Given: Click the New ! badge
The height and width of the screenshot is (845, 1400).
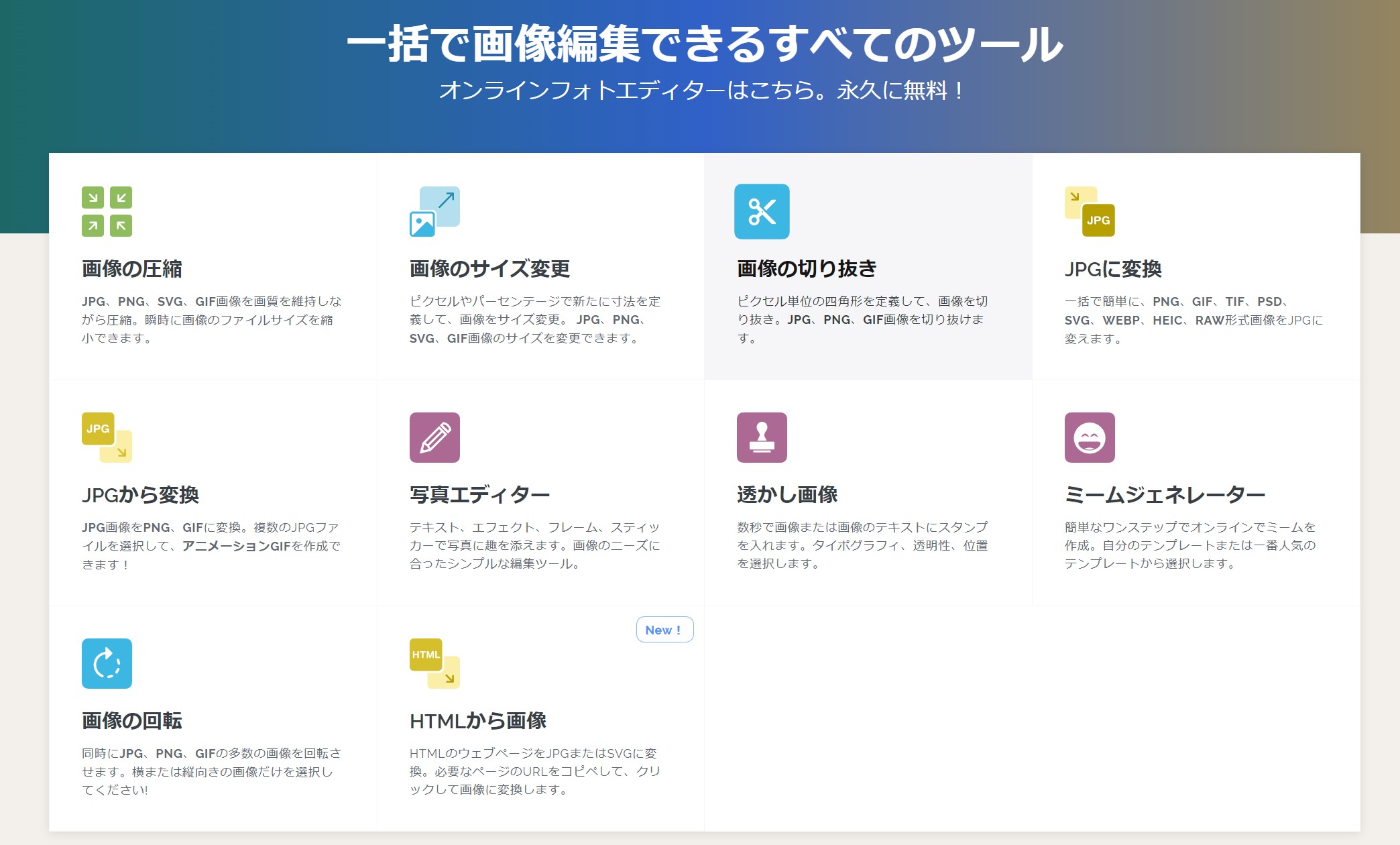Looking at the screenshot, I should [664, 630].
